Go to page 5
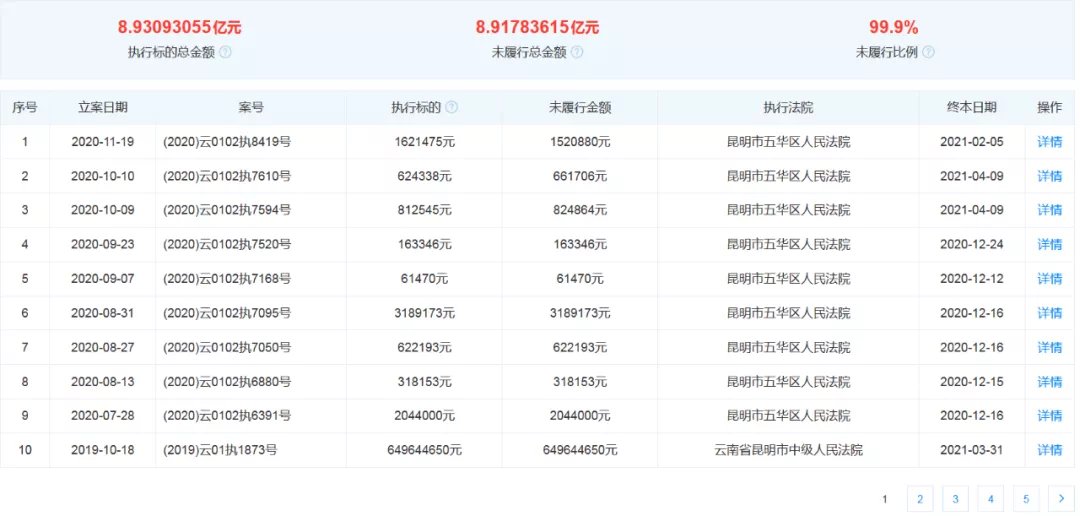This screenshot has height=516, width=1080. coord(1026,499)
